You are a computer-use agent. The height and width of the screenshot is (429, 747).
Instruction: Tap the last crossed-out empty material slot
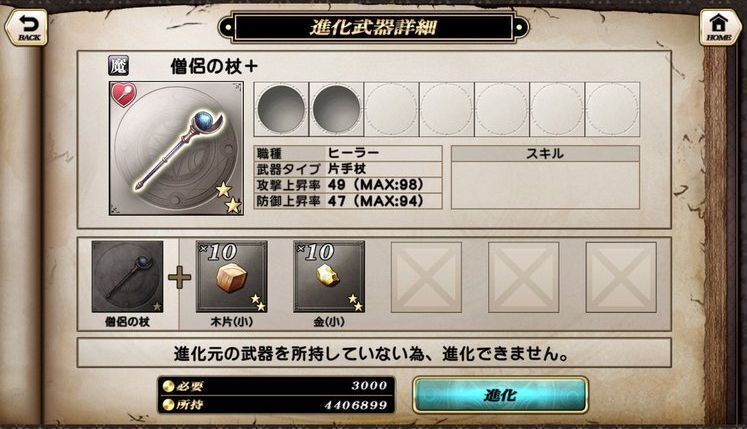pyautogui.click(x=621, y=277)
